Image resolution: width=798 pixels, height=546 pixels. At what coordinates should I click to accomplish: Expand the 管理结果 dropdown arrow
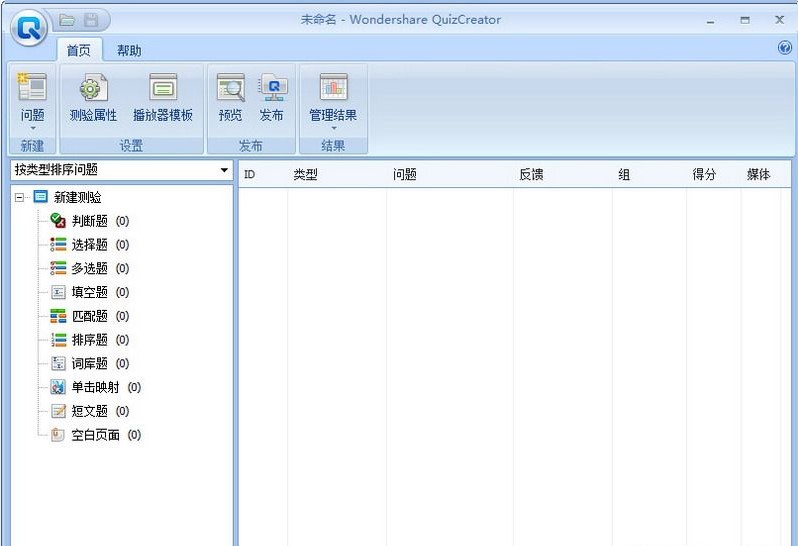pos(333,128)
